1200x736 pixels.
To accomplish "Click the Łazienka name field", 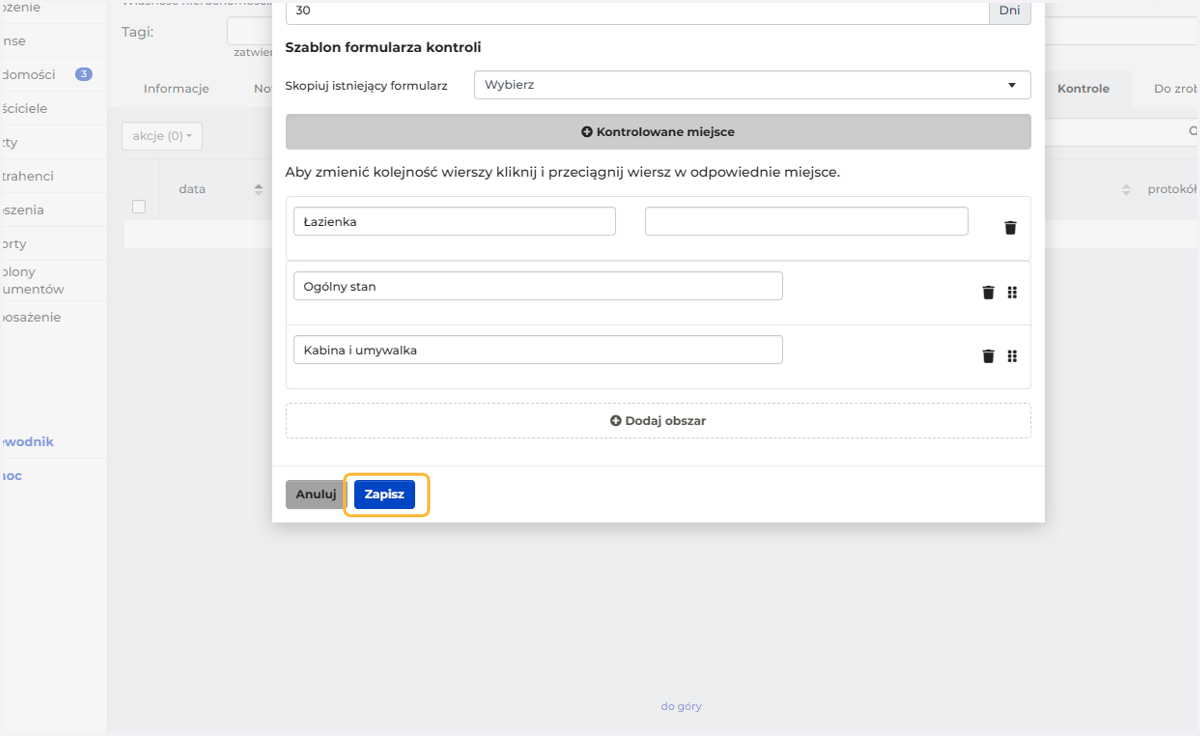I will pyautogui.click(x=454, y=221).
